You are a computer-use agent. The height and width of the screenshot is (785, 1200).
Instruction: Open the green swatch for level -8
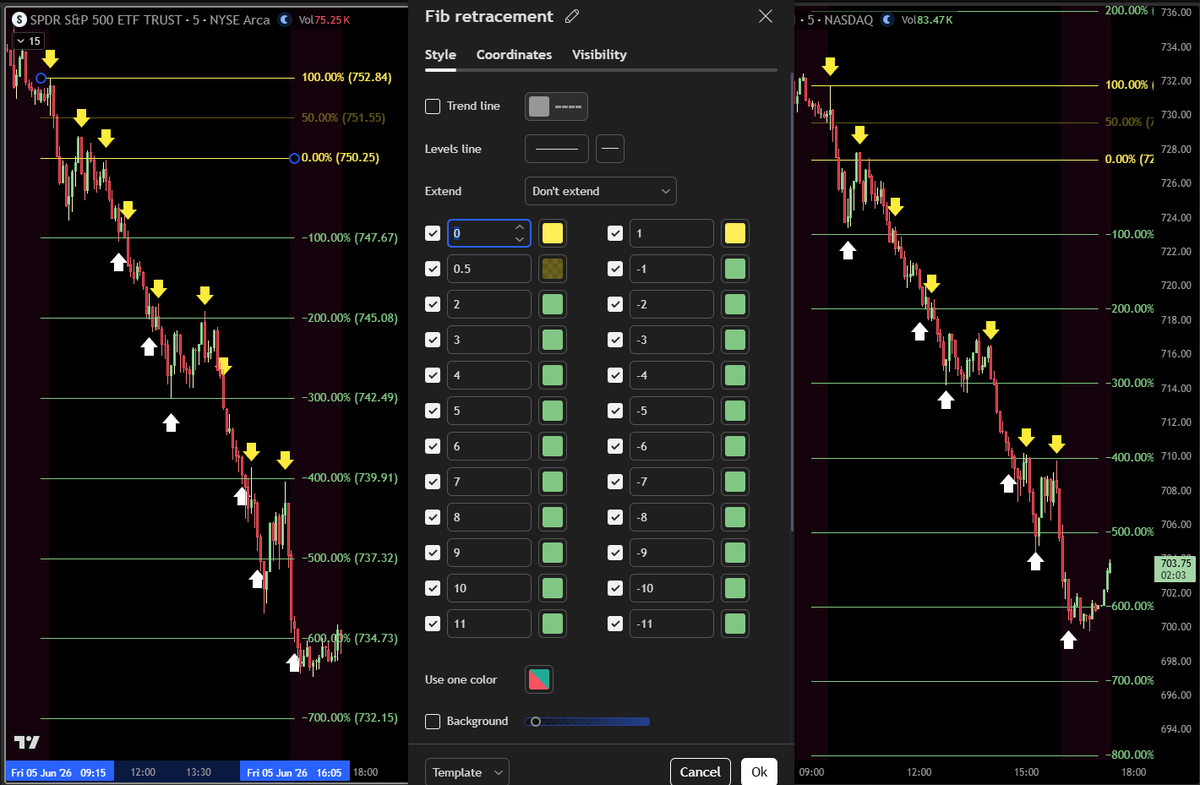coord(735,517)
